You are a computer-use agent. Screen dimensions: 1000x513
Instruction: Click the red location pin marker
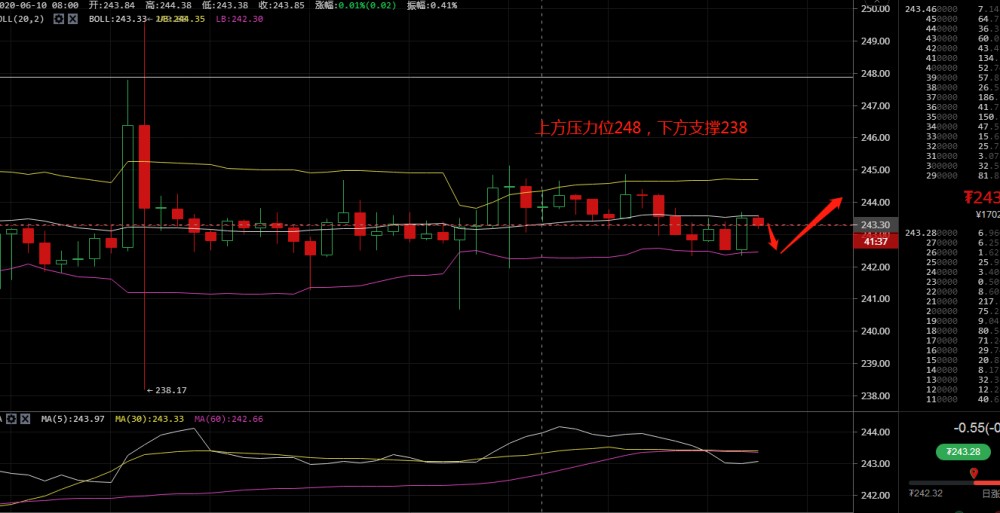pos(975,471)
